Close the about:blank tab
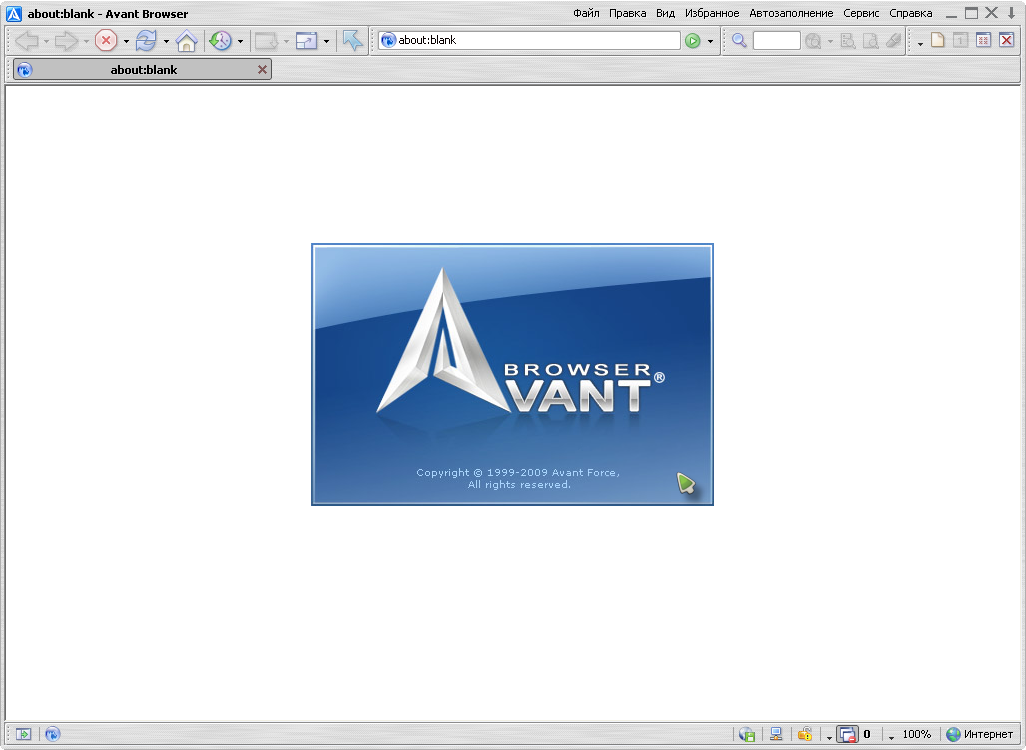This screenshot has height=750, width=1026. click(262, 69)
